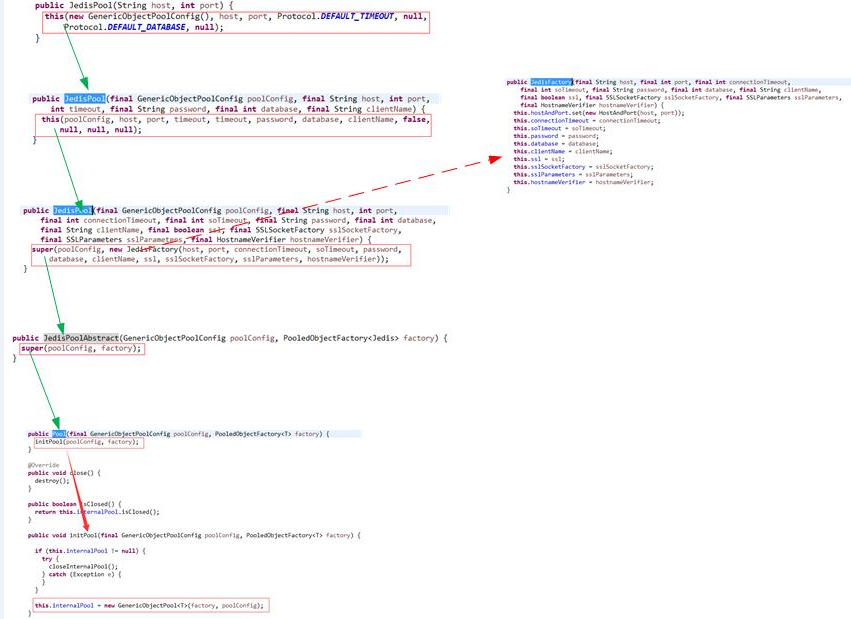Click the "null, null, null);" line
This screenshot has width=851, height=619.
100,130
